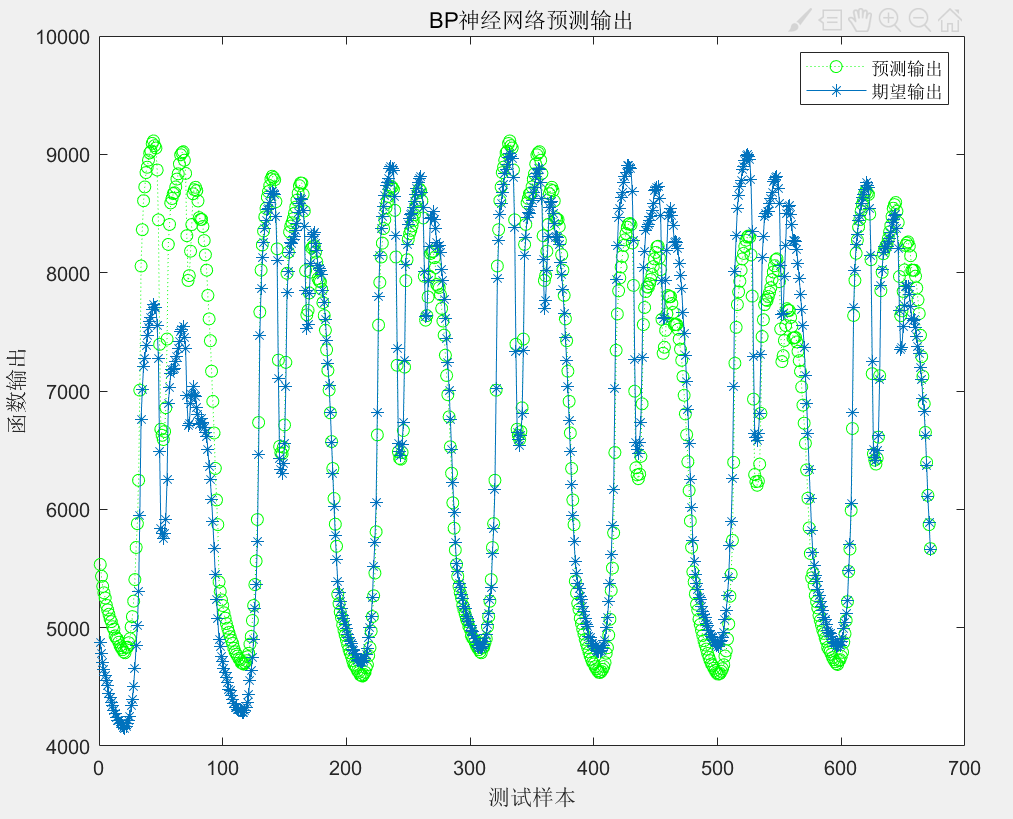Click the green circle legend marker

pyautogui.click(x=836, y=67)
